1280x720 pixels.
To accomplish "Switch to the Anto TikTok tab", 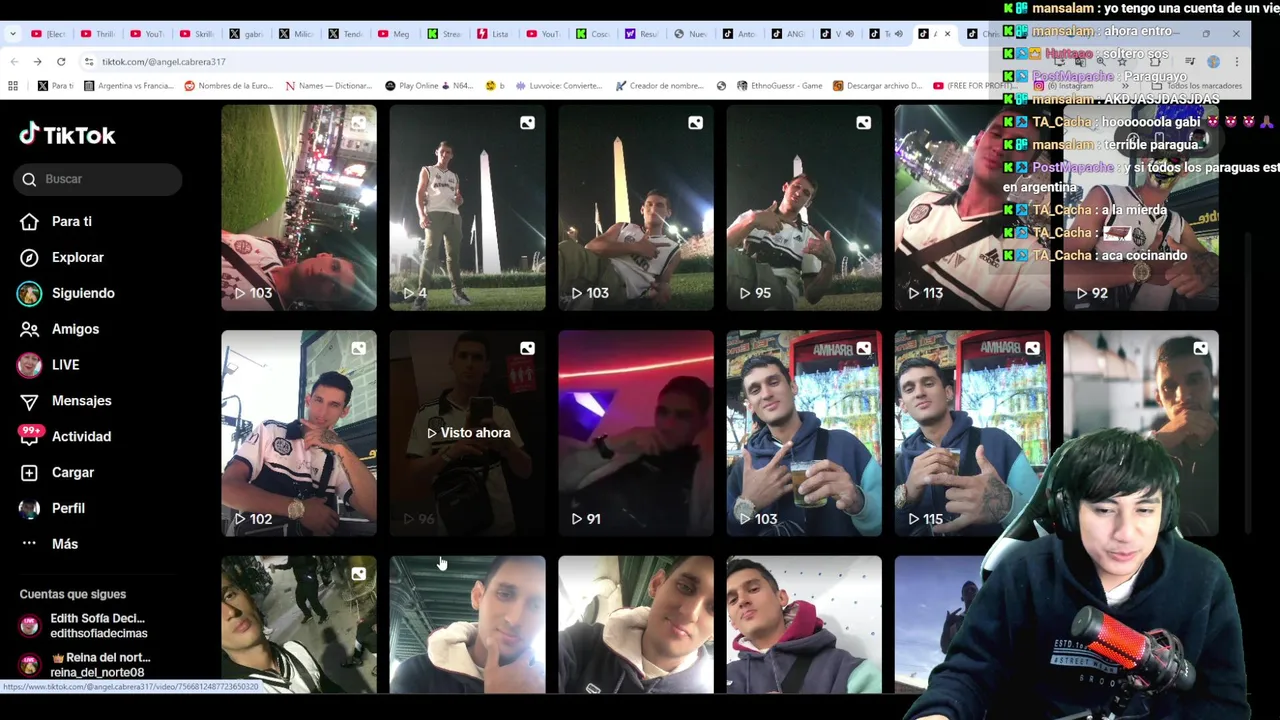I will pos(739,34).
